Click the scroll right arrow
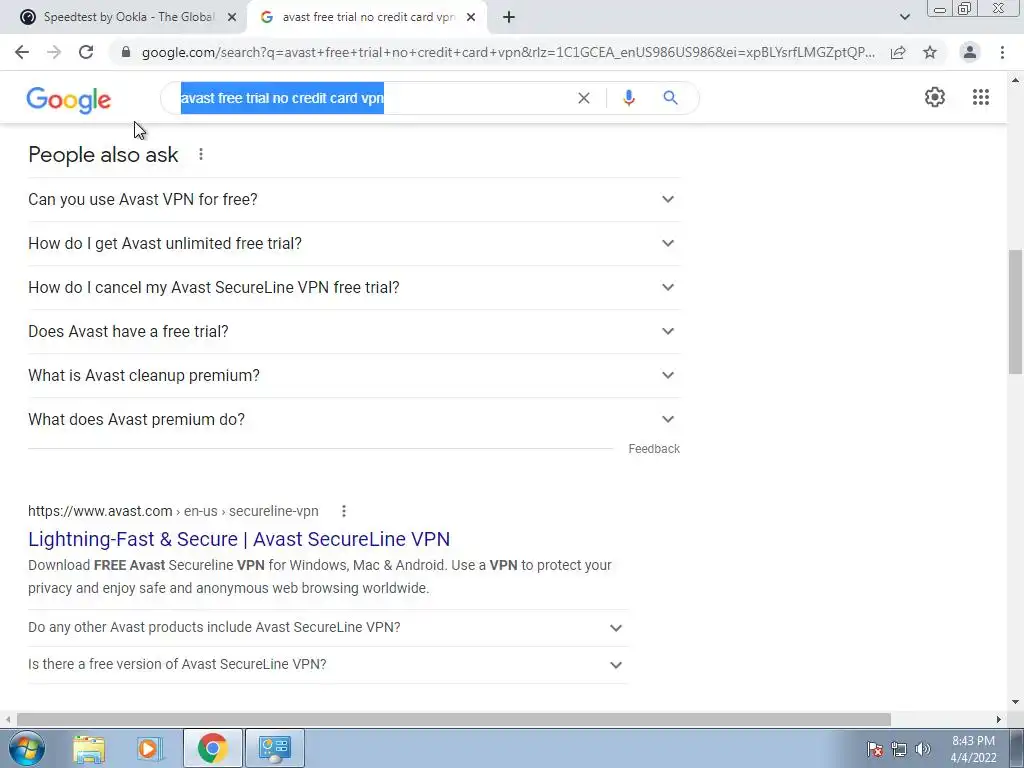Viewport: 1024px width, 768px height. 999,719
